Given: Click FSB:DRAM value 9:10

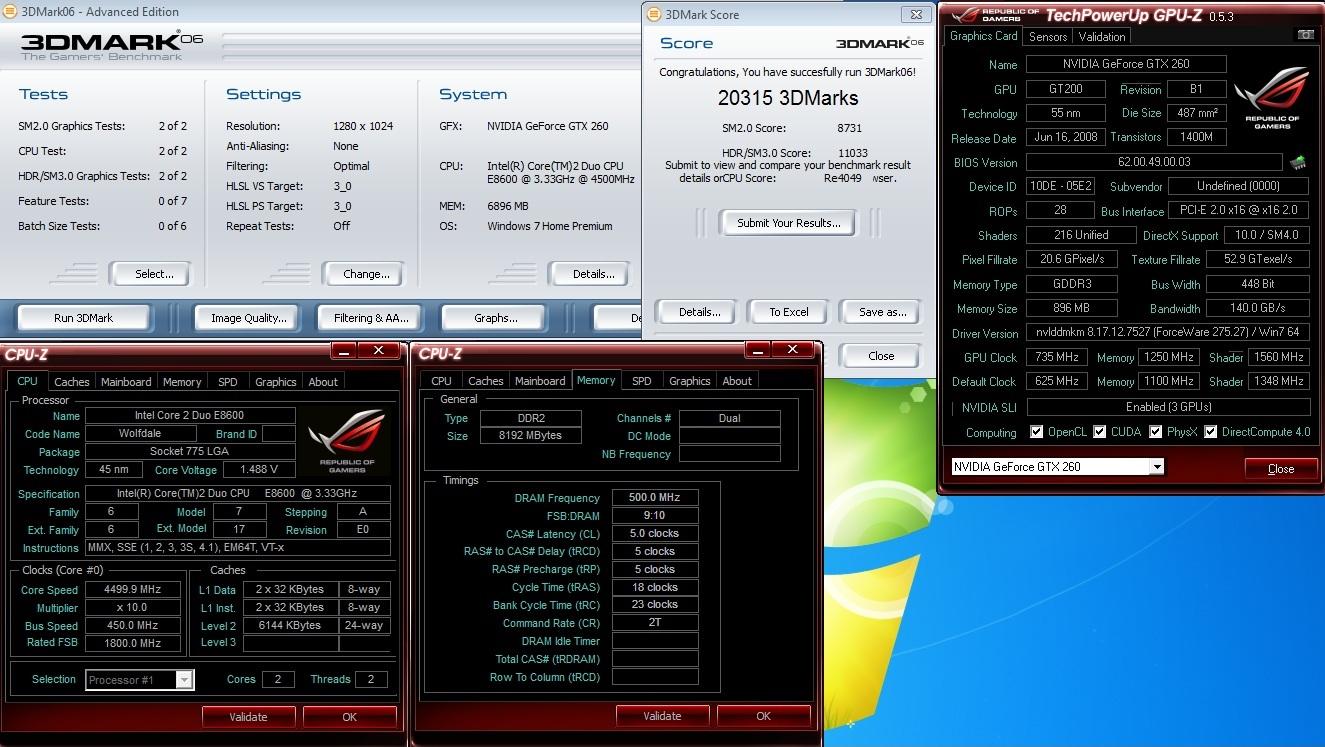Looking at the screenshot, I should pos(654,516).
